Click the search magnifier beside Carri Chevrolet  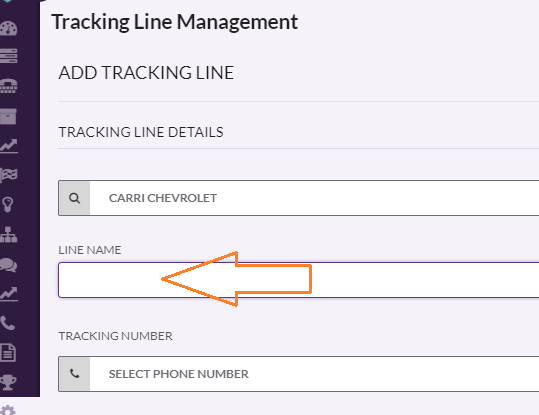click(74, 198)
